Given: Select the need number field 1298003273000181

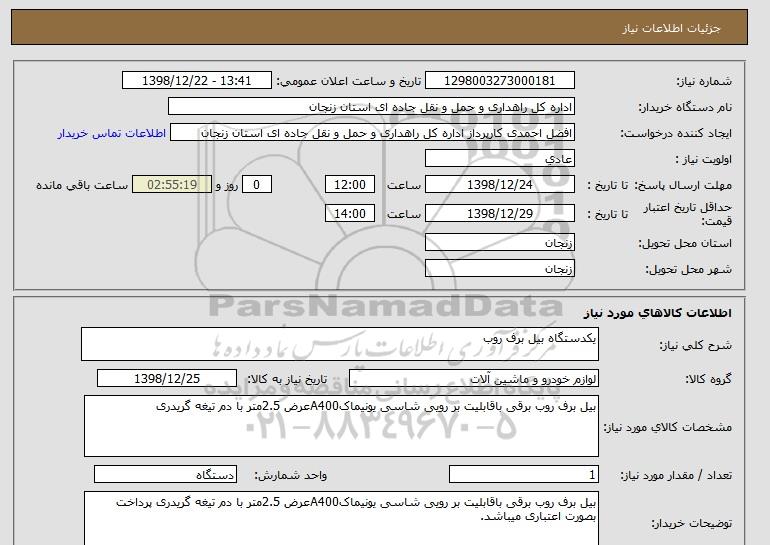Looking at the screenshot, I should 499,80.
